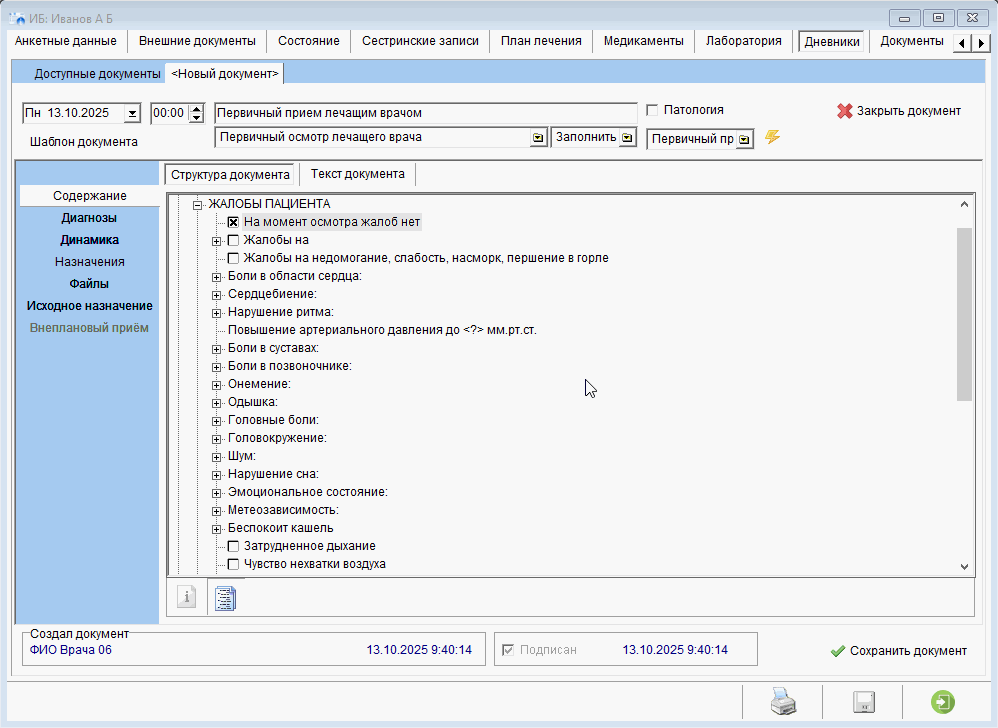This screenshot has width=998, height=728.
Task: Click the tree's vertical scrollbar thumb
Action: pos(964,314)
